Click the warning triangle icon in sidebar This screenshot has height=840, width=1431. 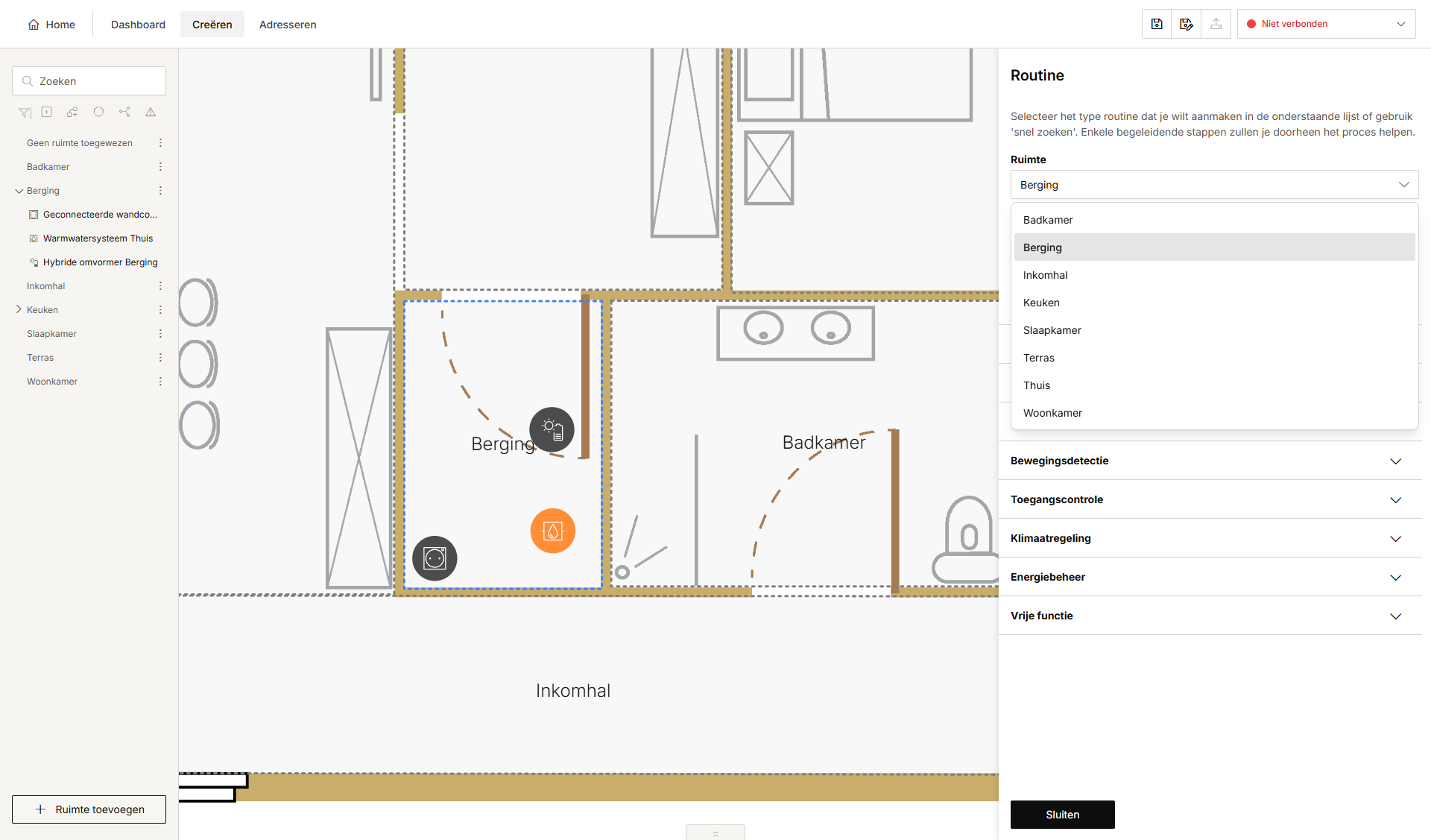[x=151, y=113]
